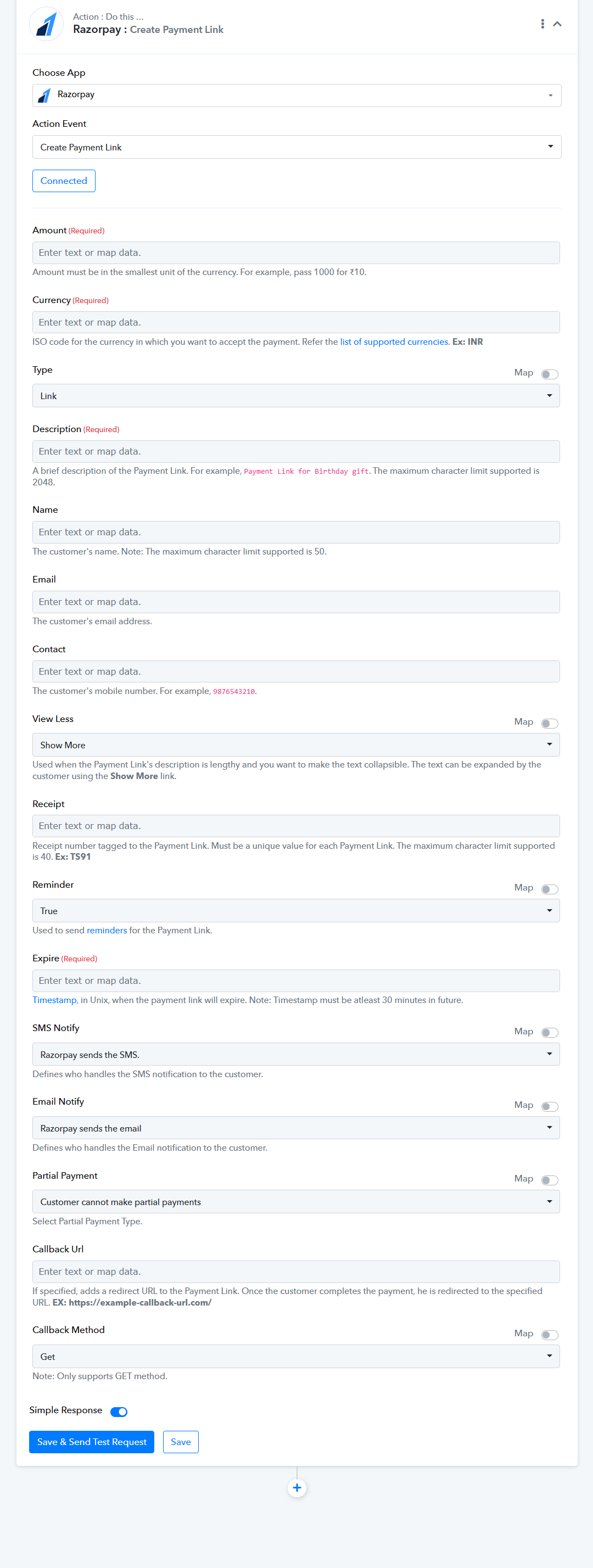Click the Save & Send Test Request button
Image resolution: width=593 pixels, height=1568 pixels.
[92, 1442]
